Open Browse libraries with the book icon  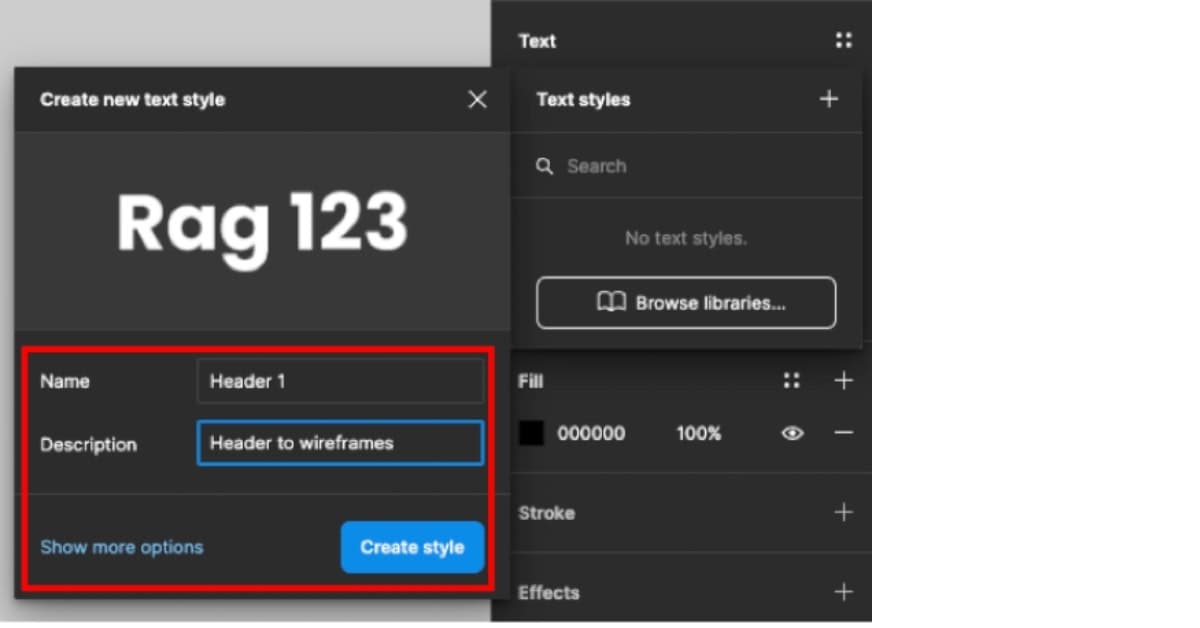click(x=686, y=302)
